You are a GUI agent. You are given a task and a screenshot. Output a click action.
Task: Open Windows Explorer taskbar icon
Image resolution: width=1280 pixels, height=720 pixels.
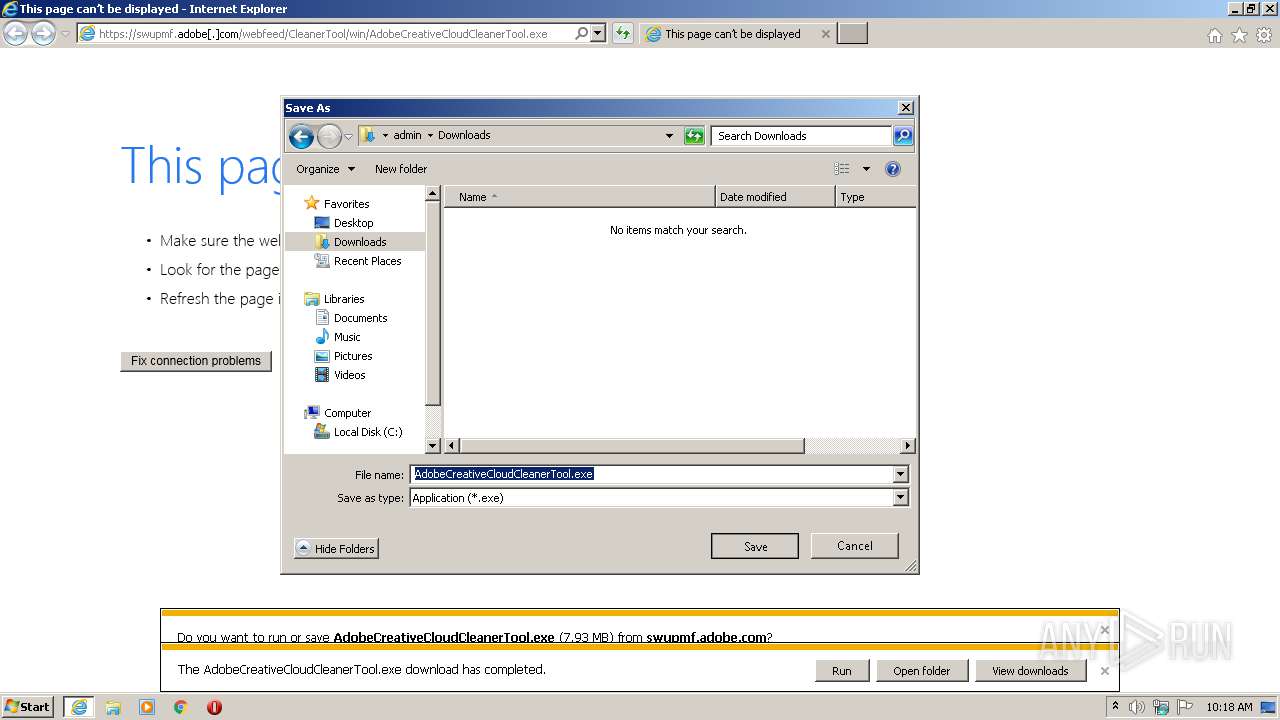click(113, 707)
